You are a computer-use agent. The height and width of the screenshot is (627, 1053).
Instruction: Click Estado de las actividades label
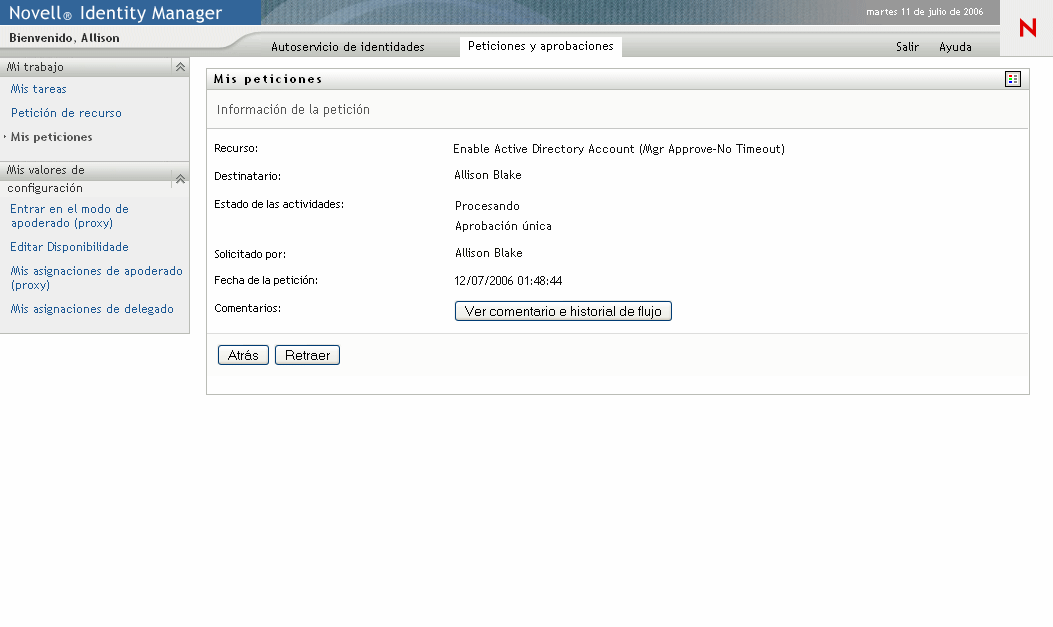point(279,204)
